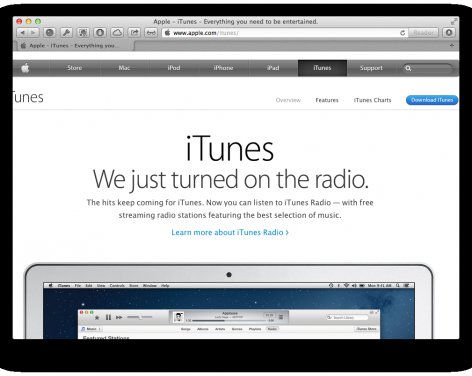Open the iPod section in navigation

click(x=174, y=68)
